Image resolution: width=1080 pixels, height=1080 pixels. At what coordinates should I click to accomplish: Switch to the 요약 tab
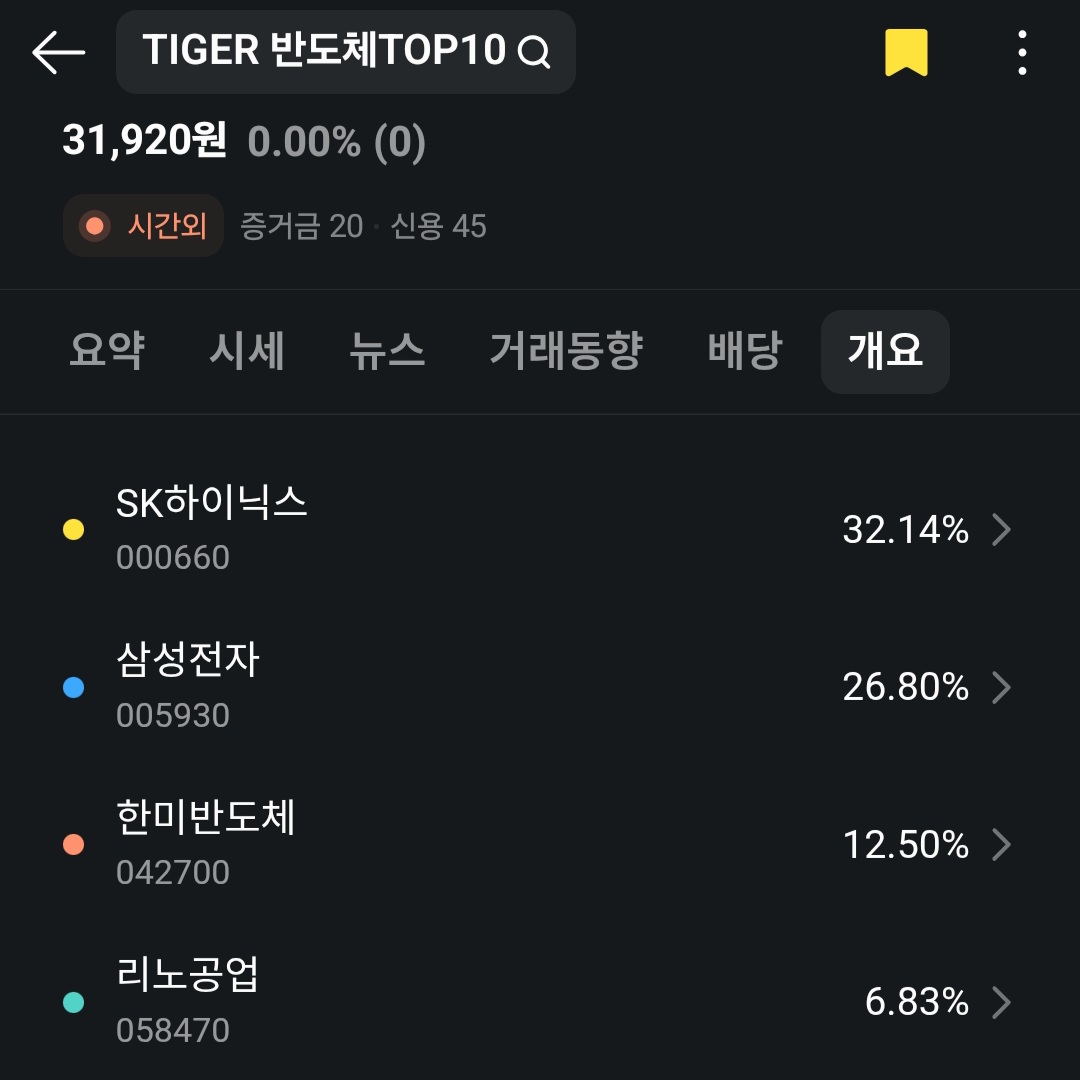point(107,351)
